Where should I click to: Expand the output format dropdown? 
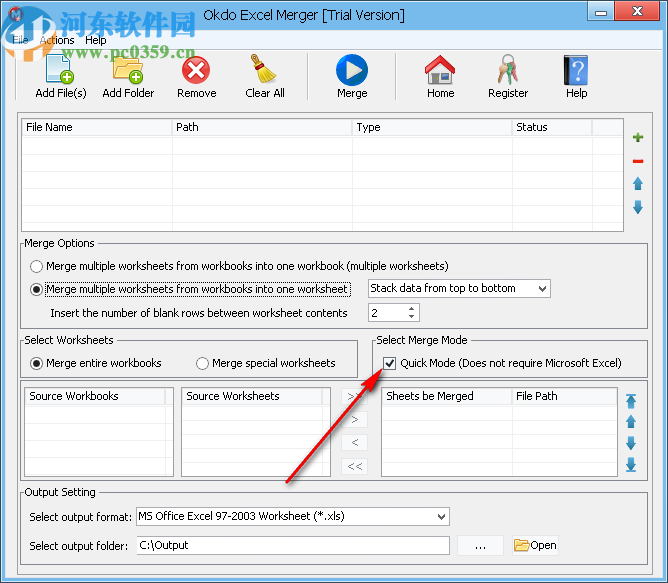coord(293,517)
